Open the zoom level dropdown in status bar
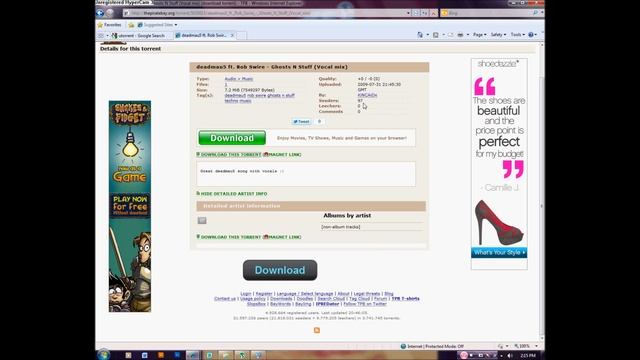This screenshot has width=640, height=360. pos(536,346)
